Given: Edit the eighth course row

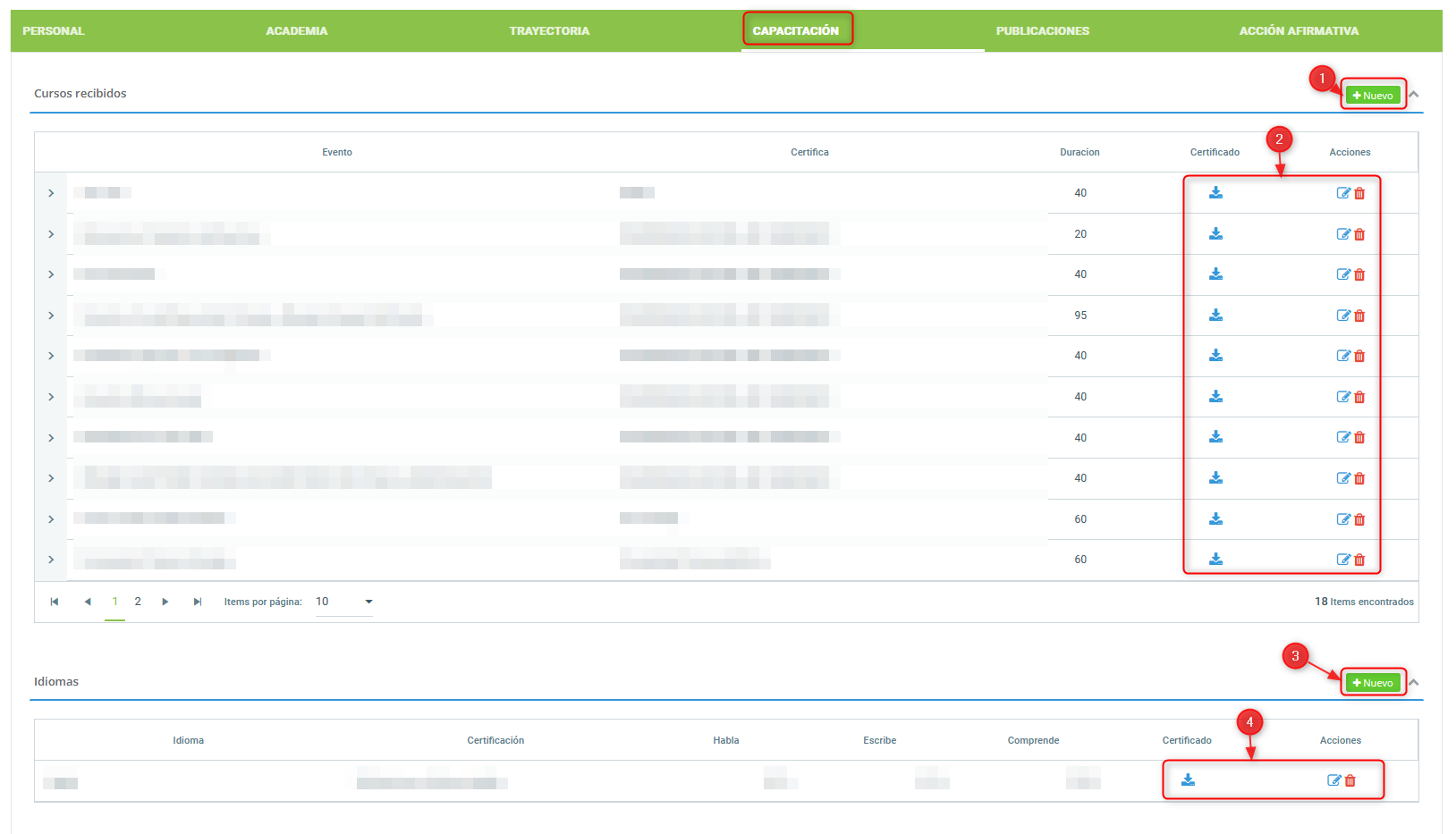Looking at the screenshot, I should 1343,478.
